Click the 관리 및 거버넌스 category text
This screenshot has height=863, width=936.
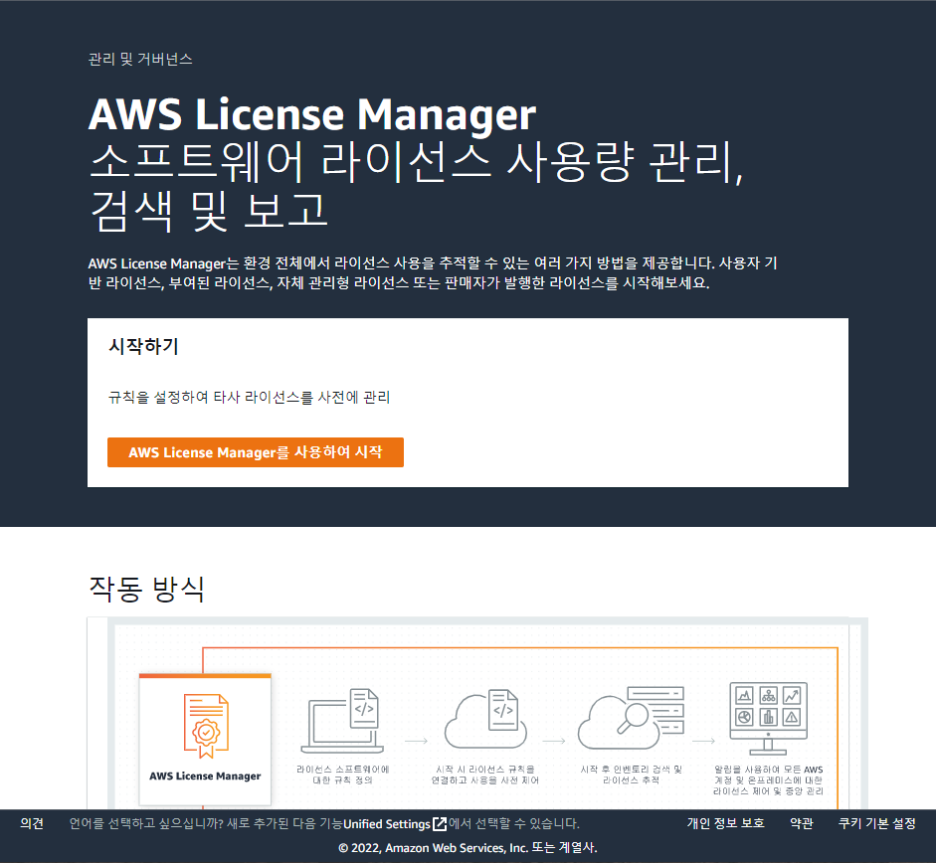(140, 59)
